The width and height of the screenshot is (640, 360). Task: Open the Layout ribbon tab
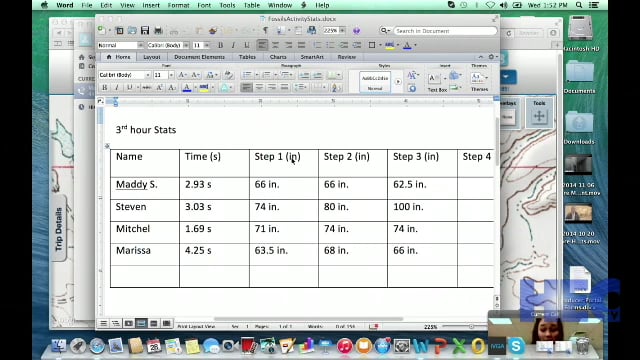[151, 57]
